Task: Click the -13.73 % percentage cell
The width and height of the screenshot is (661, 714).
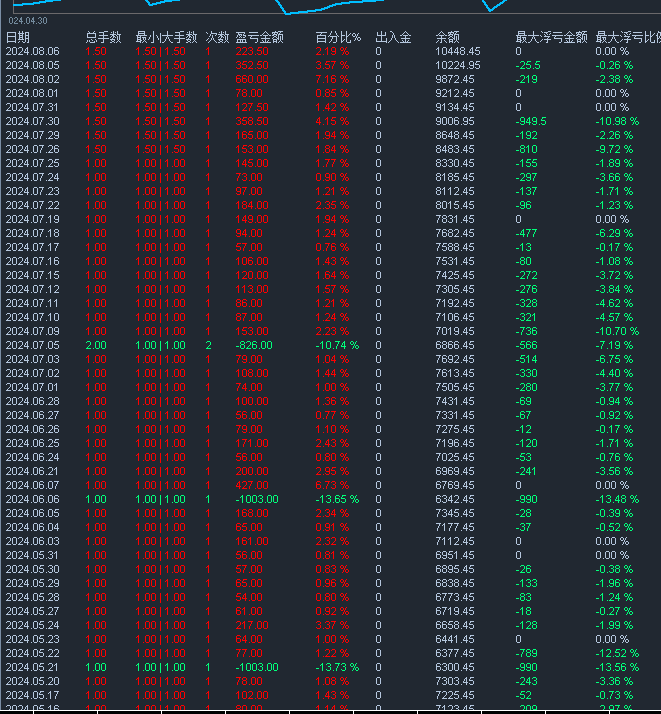Action: coord(336,667)
